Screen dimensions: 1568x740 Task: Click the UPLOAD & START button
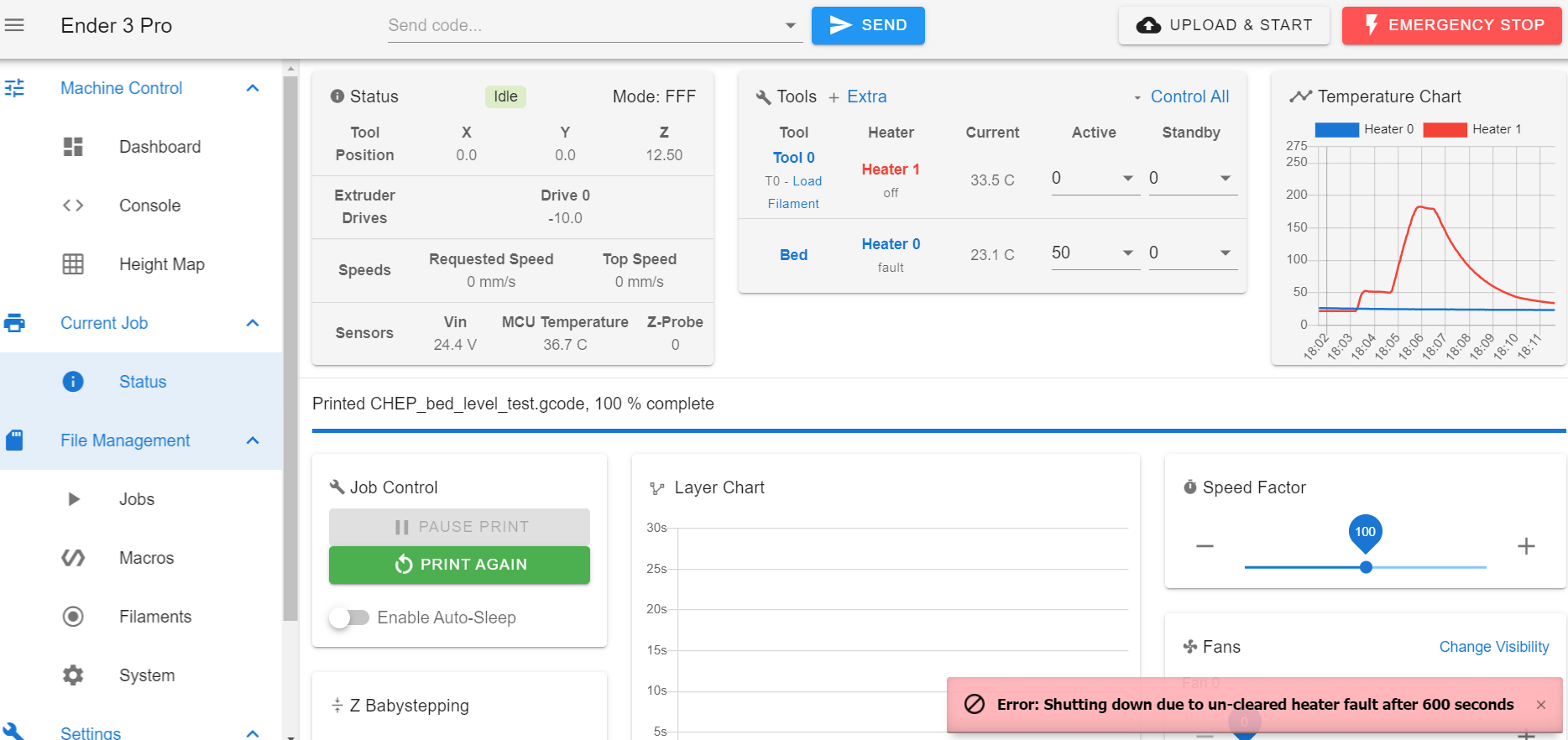pos(1224,25)
